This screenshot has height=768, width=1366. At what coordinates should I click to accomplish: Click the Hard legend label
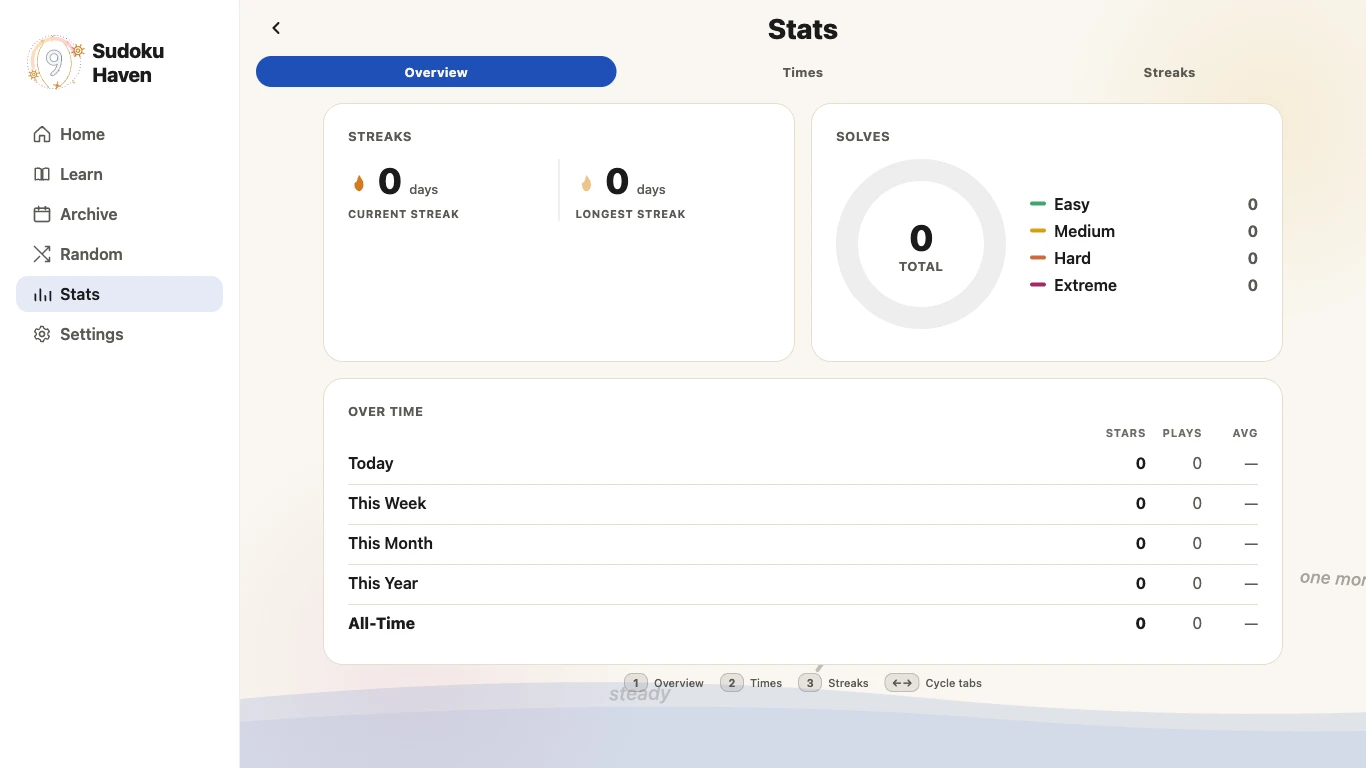[1072, 258]
